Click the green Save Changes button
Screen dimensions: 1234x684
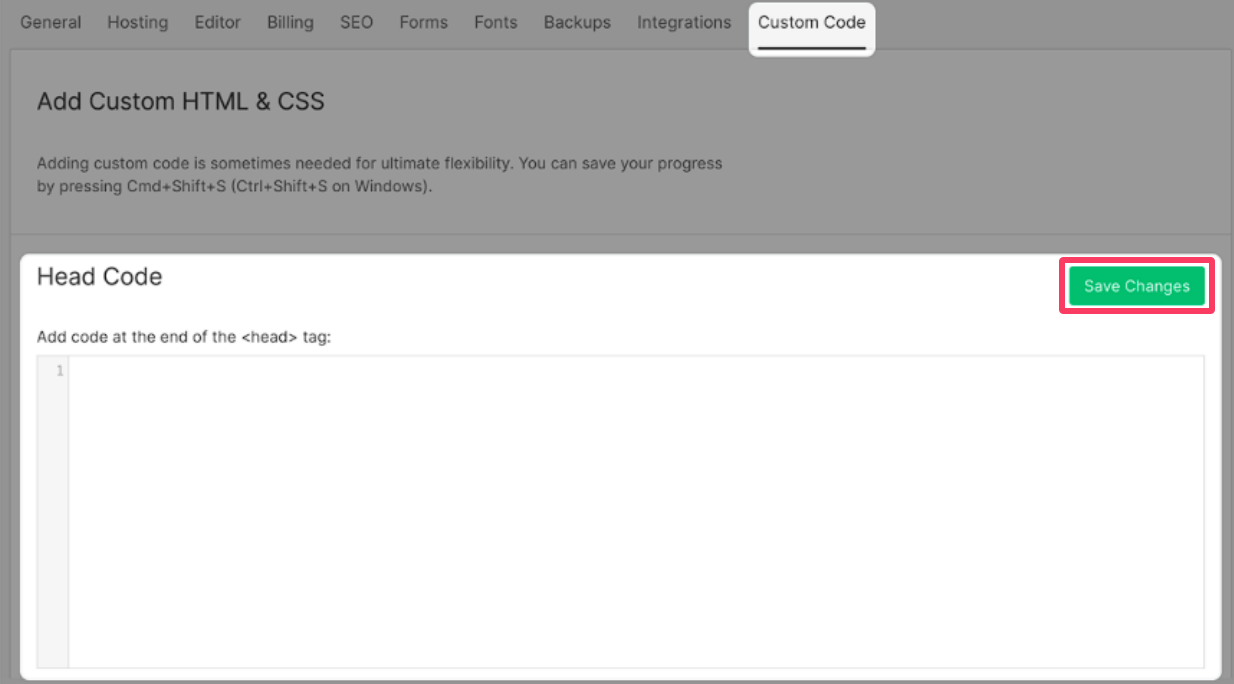[x=1137, y=286]
